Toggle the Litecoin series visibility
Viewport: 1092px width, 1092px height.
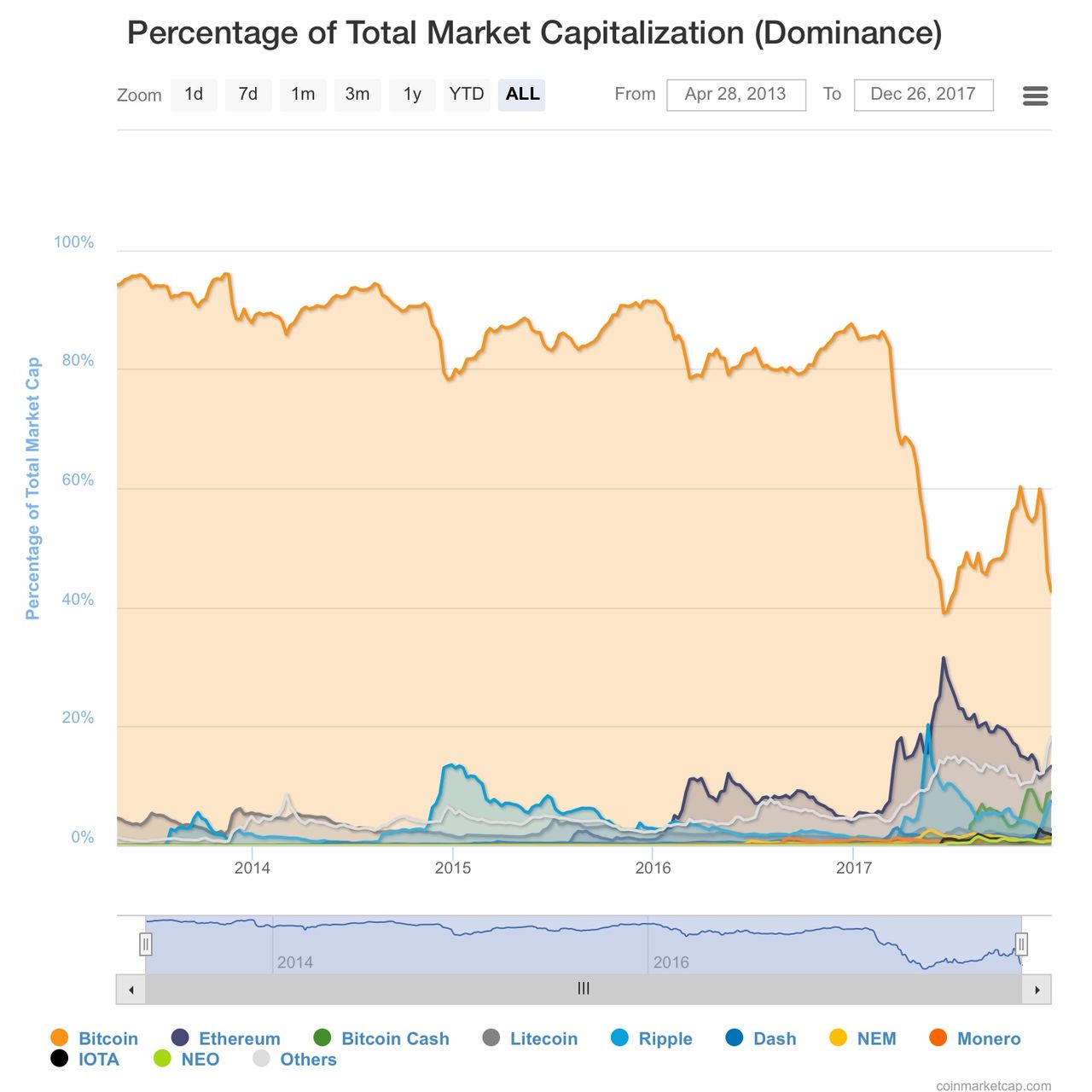click(x=543, y=1038)
